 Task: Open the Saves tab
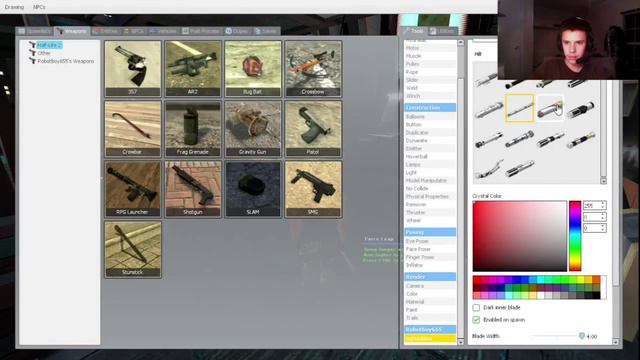point(266,31)
